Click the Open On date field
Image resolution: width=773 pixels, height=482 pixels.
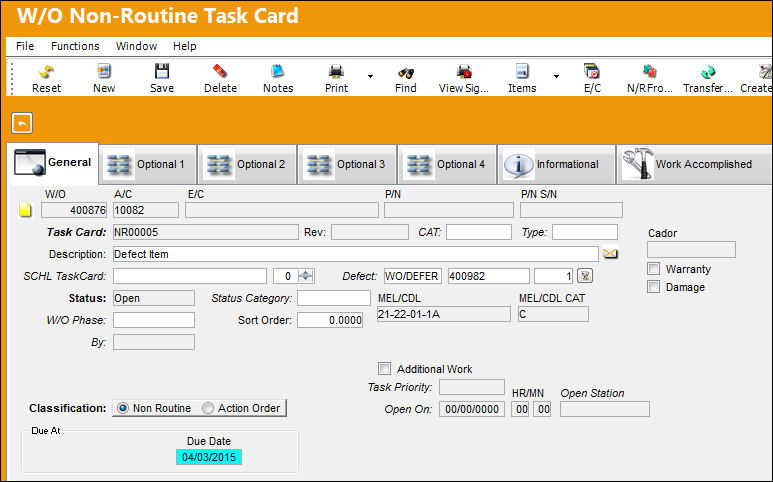472,409
